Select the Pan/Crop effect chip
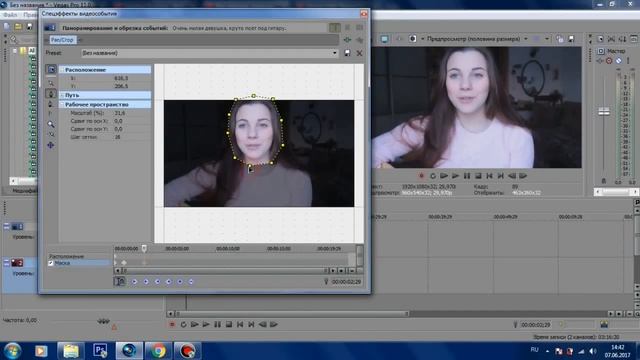The height and width of the screenshot is (360, 640). coord(62,40)
